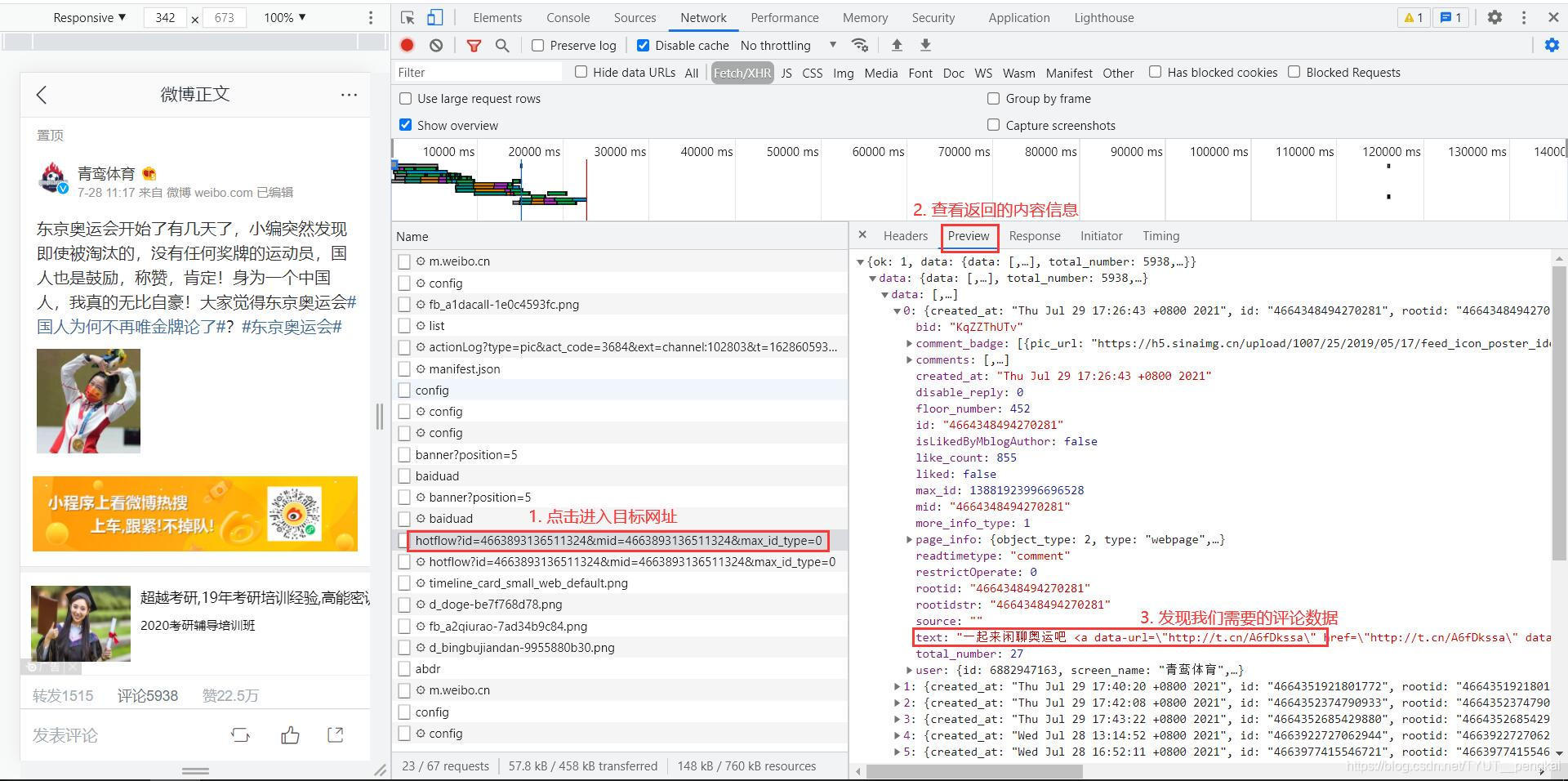Close DevTools panel

point(1553,17)
